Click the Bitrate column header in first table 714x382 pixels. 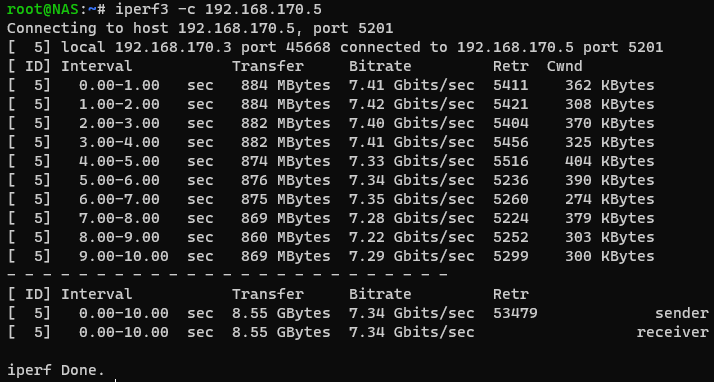click(380, 66)
